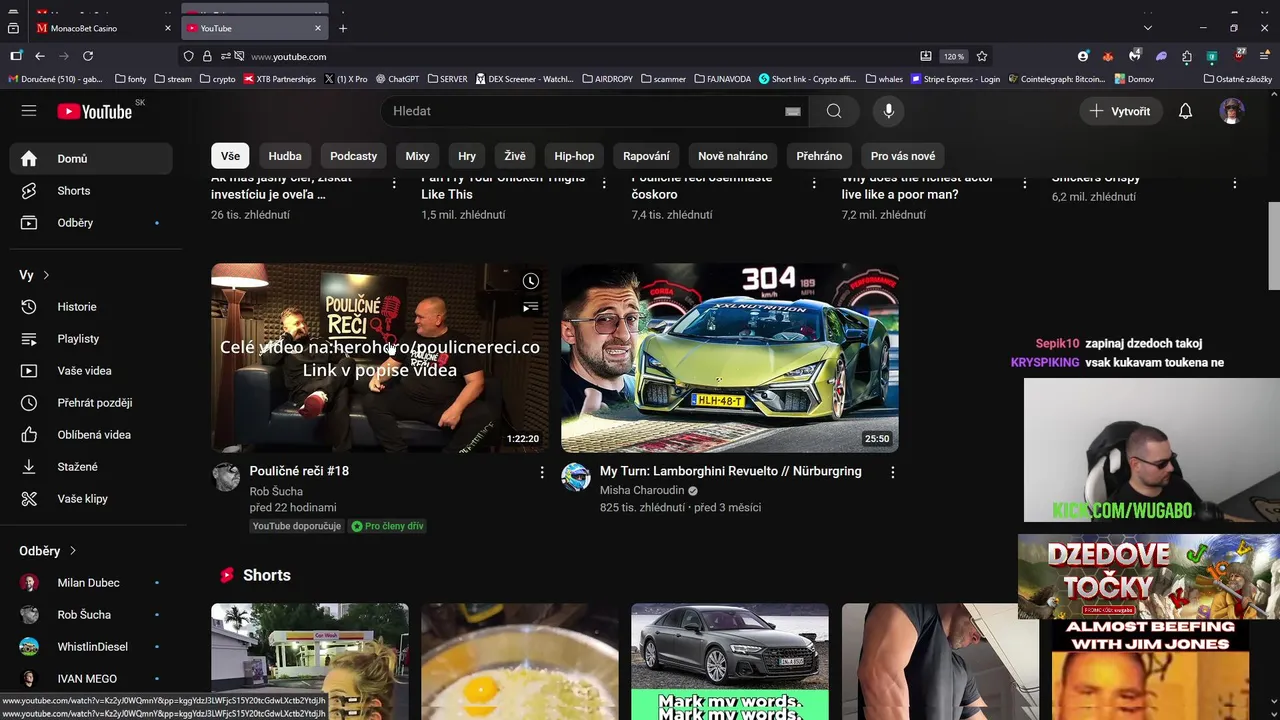Image resolution: width=1280 pixels, height=720 pixels.
Task: Select the Rapování filter chip
Action: pyautogui.click(x=646, y=156)
